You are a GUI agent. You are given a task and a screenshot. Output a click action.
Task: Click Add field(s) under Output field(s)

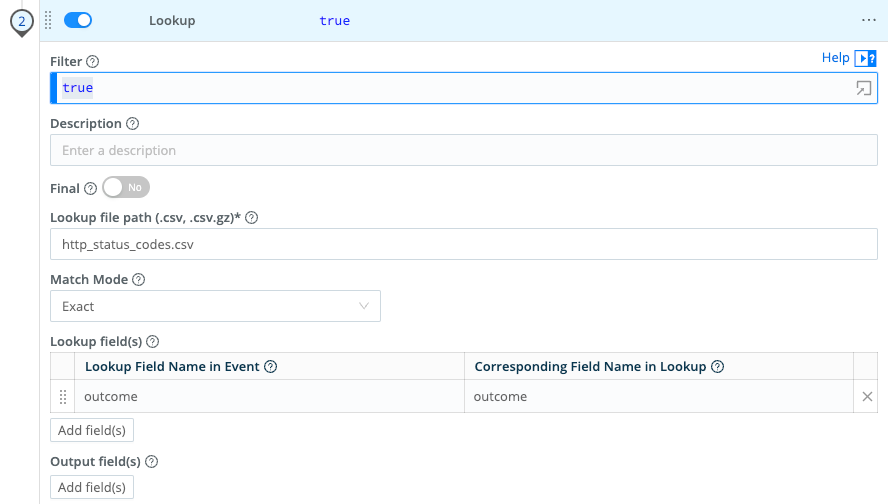(92, 487)
